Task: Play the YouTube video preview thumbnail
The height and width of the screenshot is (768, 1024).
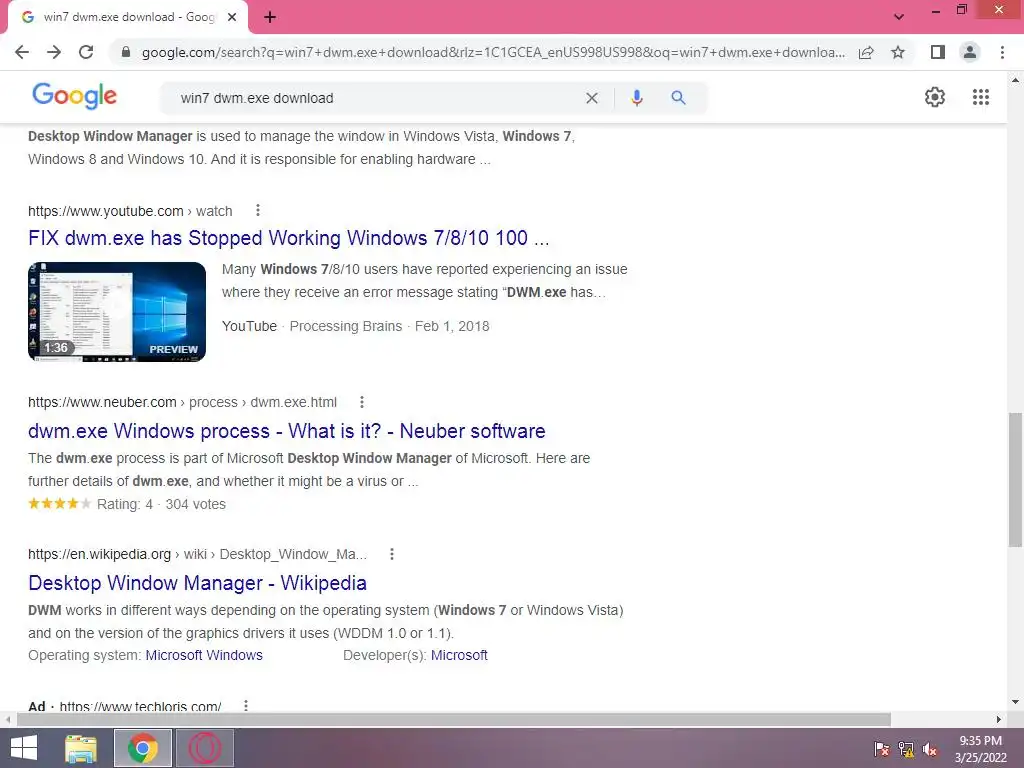Action: pos(117,312)
